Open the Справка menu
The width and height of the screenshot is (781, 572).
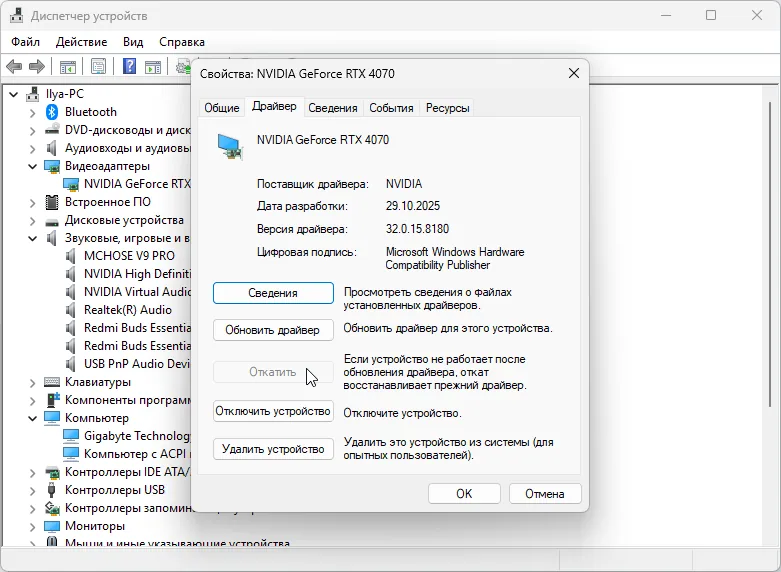pyautogui.click(x=182, y=42)
